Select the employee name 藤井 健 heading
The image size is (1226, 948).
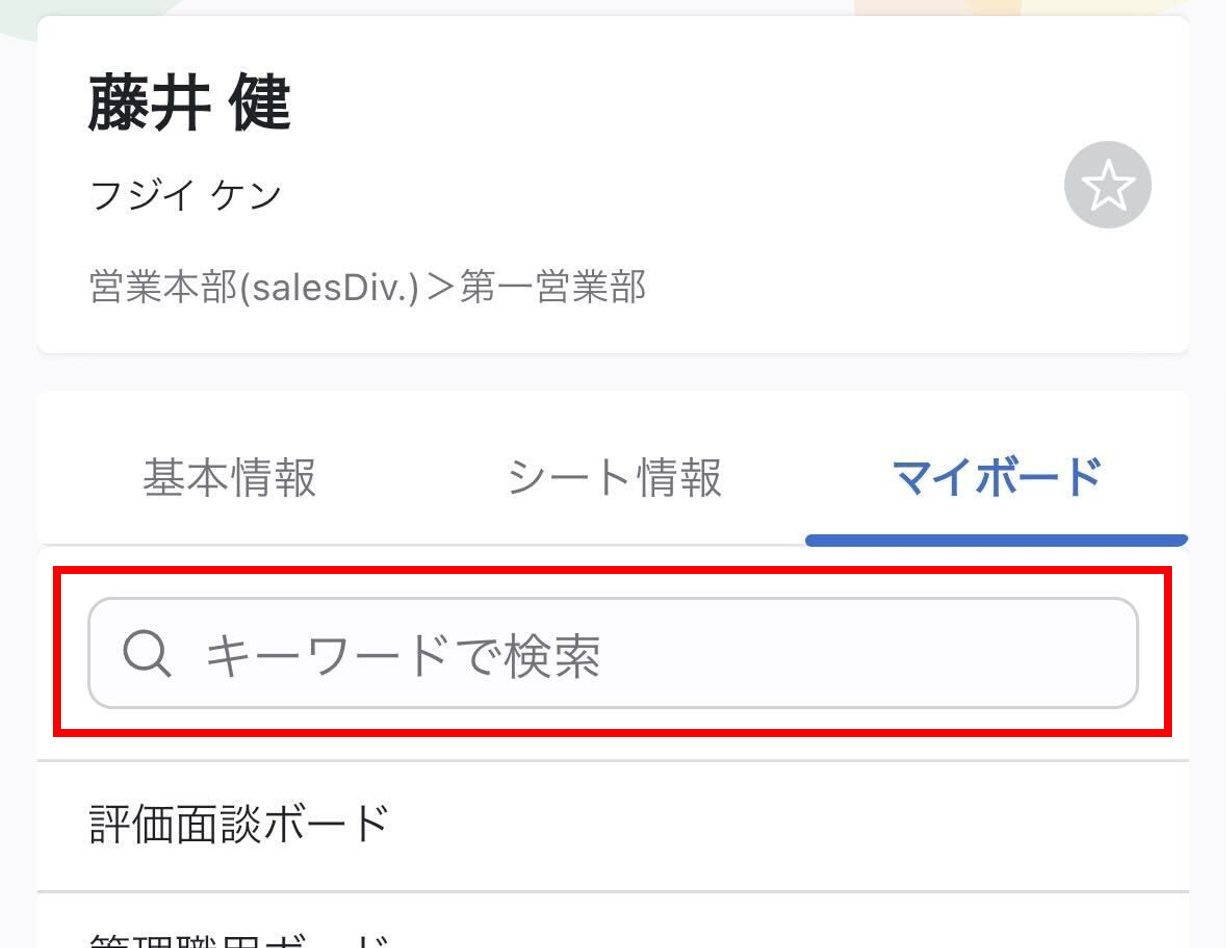(x=189, y=105)
